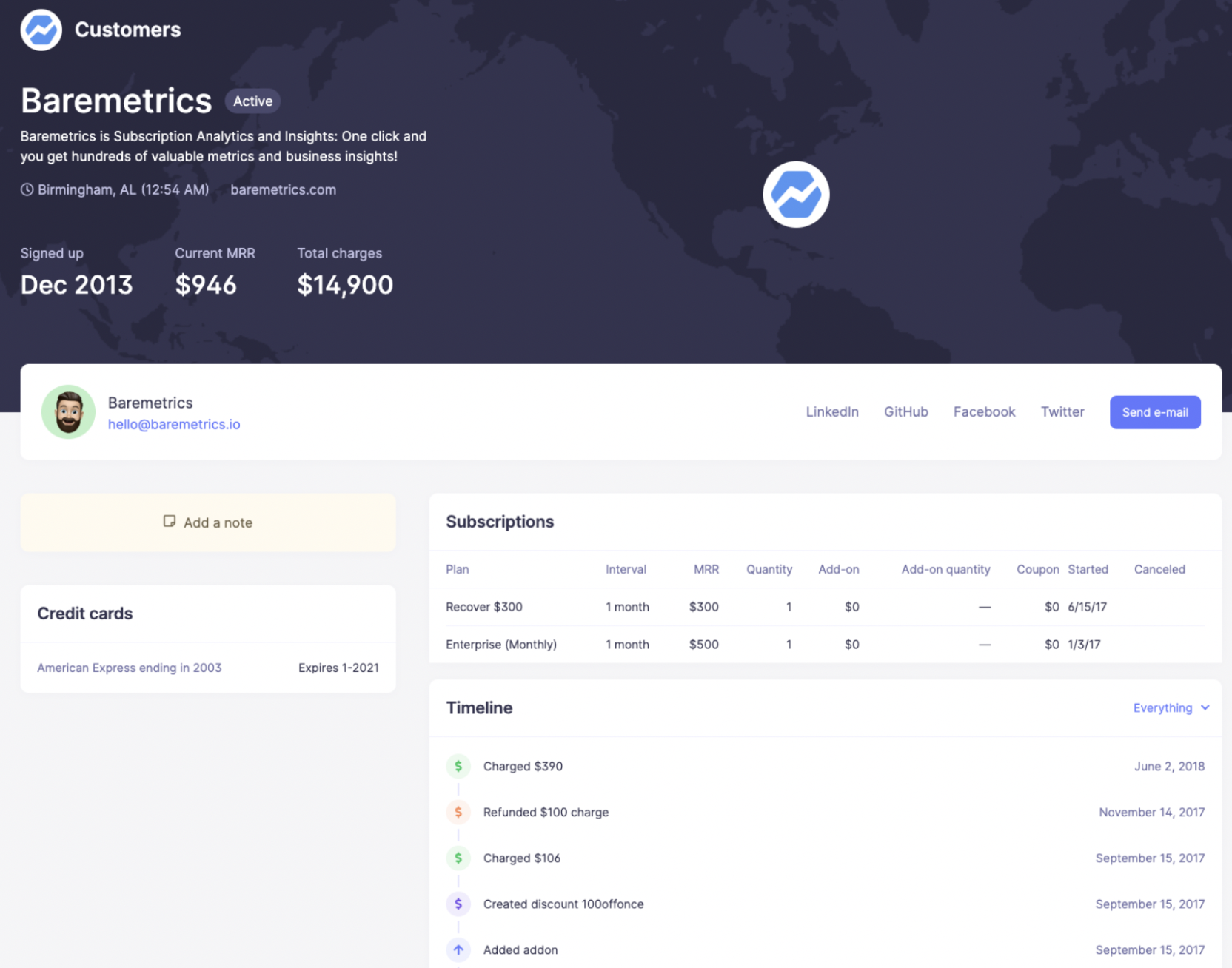Click the note icon inside Add a note
This screenshot has width=1232, height=968.
(170, 522)
